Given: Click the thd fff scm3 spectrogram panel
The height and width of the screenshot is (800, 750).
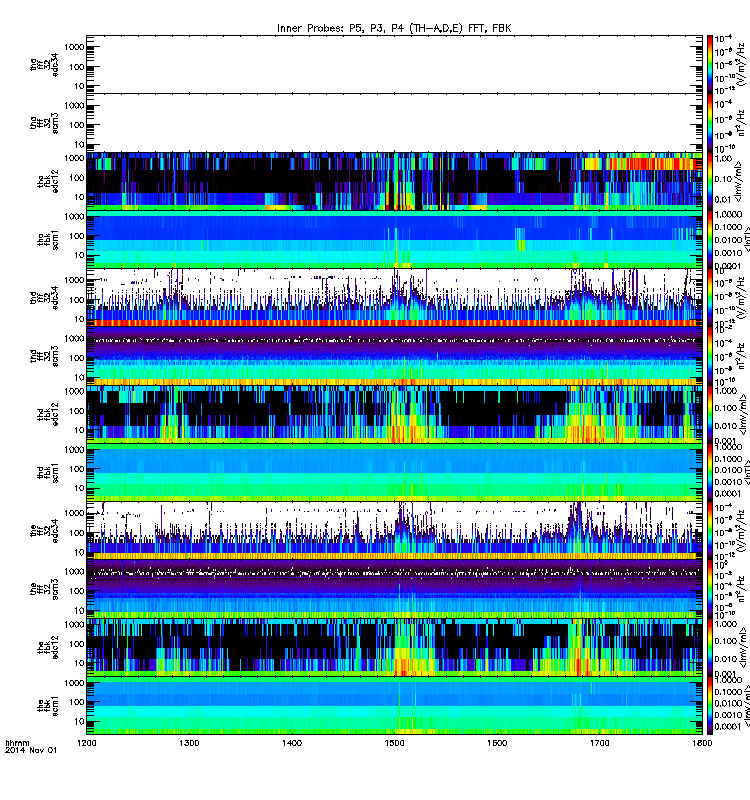Looking at the screenshot, I should (394, 356).
